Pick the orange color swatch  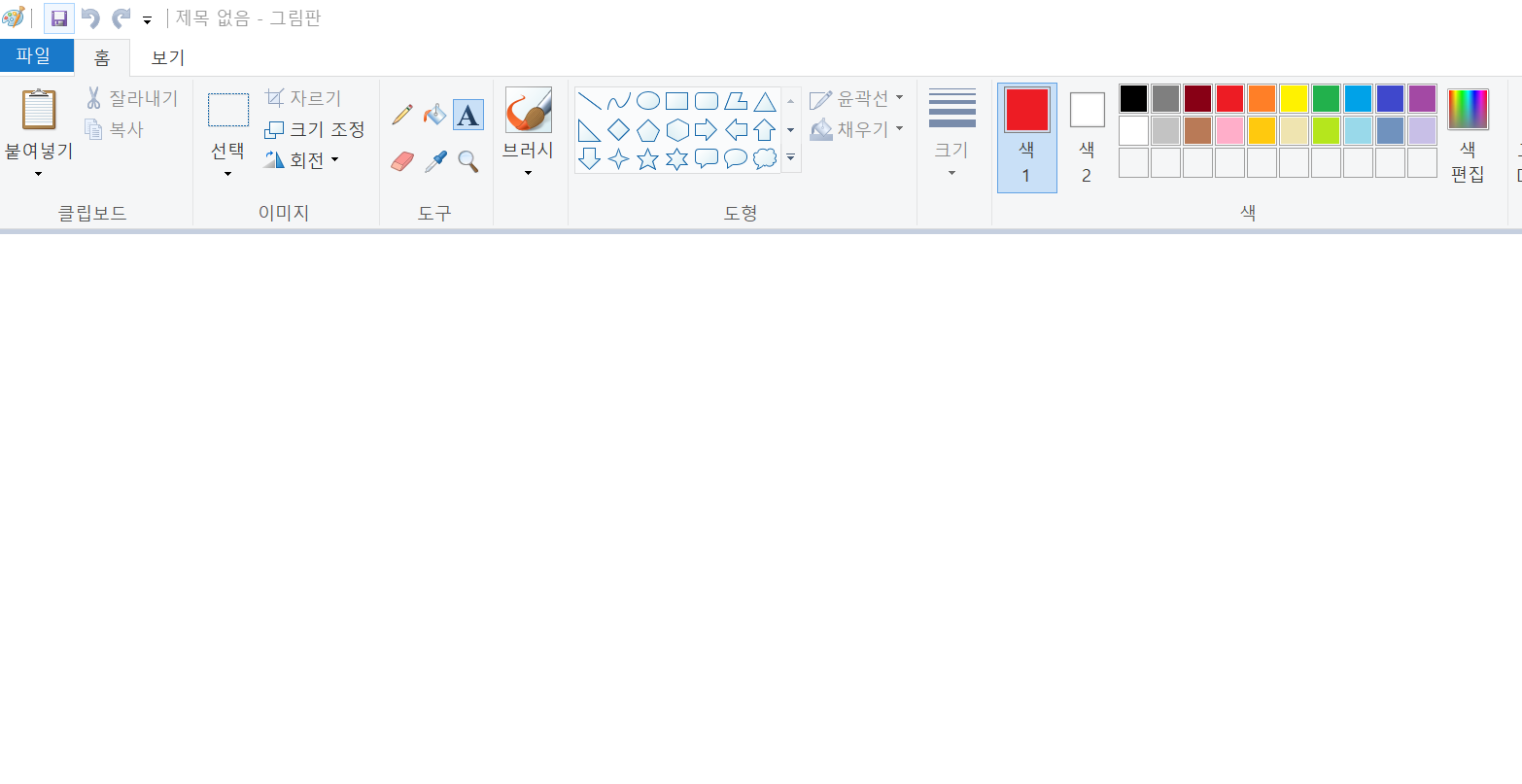[1262, 98]
